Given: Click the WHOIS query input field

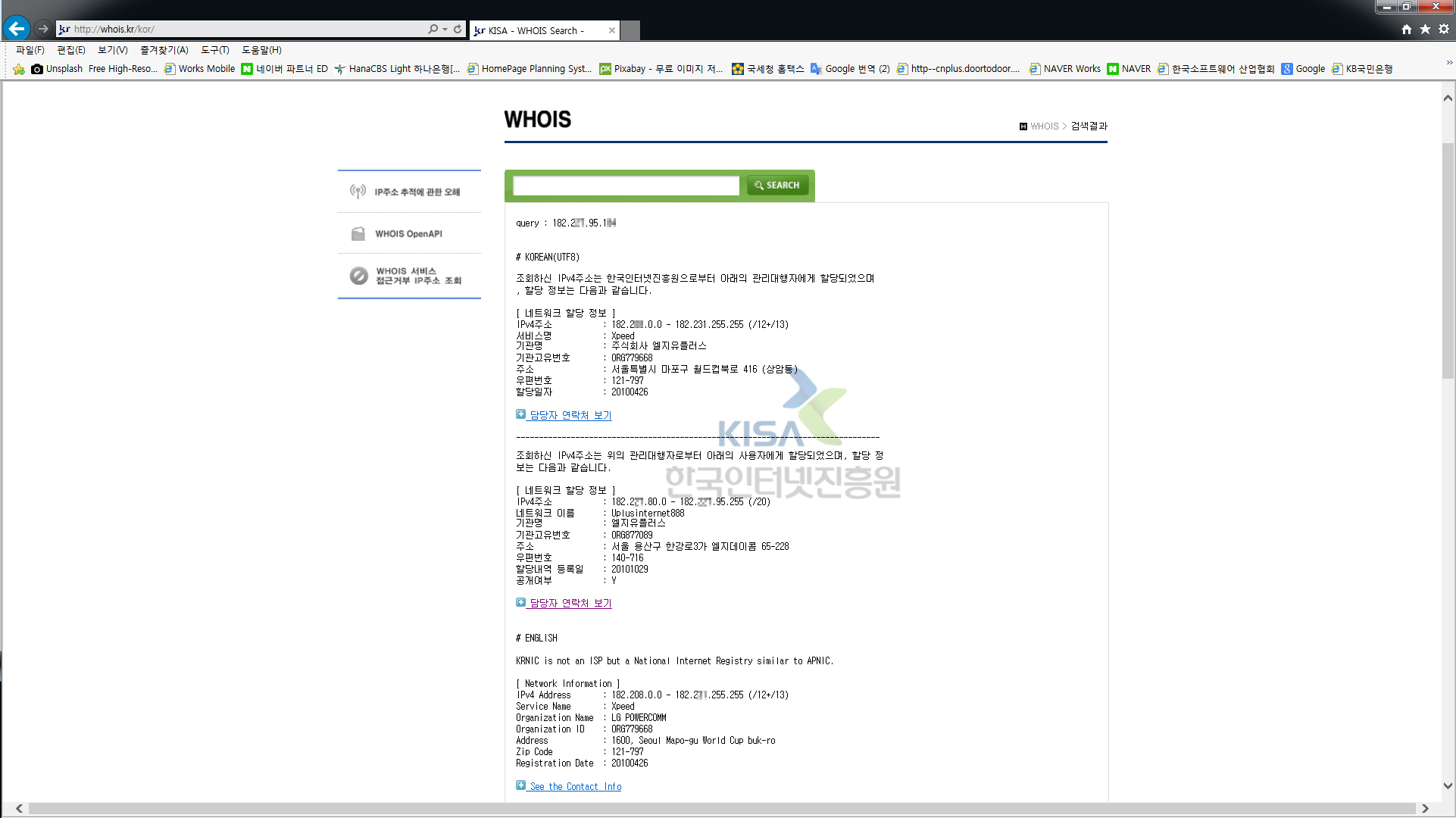Looking at the screenshot, I should (626, 186).
